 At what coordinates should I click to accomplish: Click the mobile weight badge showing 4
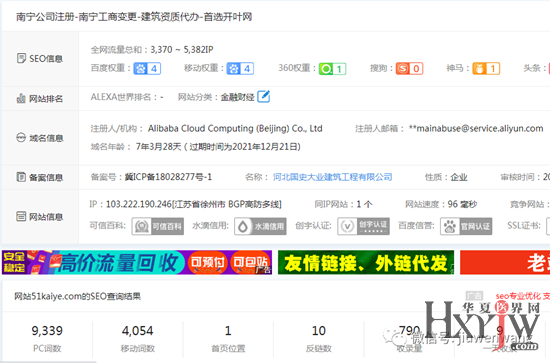pyautogui.click(x=240, y=68)
